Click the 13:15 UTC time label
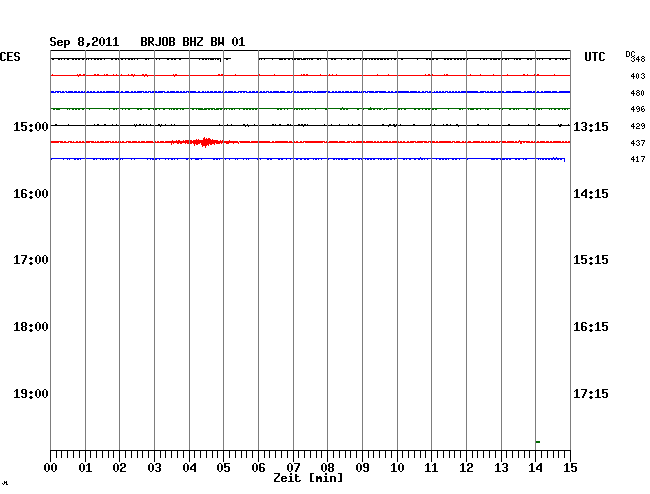 tap(591, 126)
